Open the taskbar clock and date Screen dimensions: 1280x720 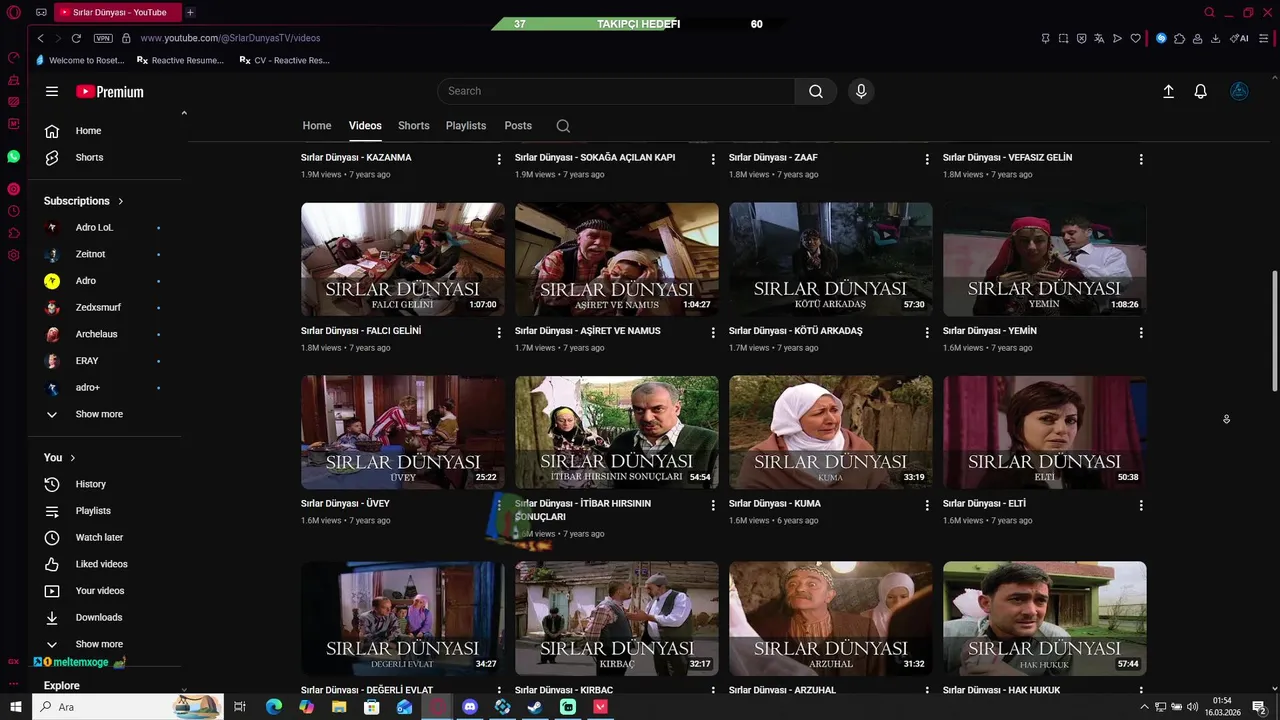[x=1222, y=707]
